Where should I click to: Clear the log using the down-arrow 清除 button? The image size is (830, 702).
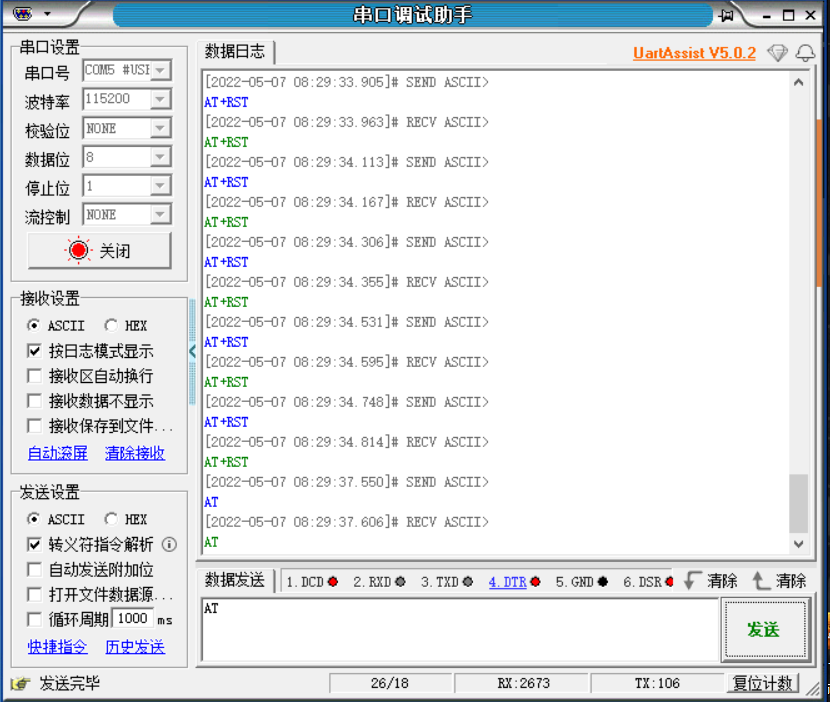pyautogui.click(x=710, y=581)
